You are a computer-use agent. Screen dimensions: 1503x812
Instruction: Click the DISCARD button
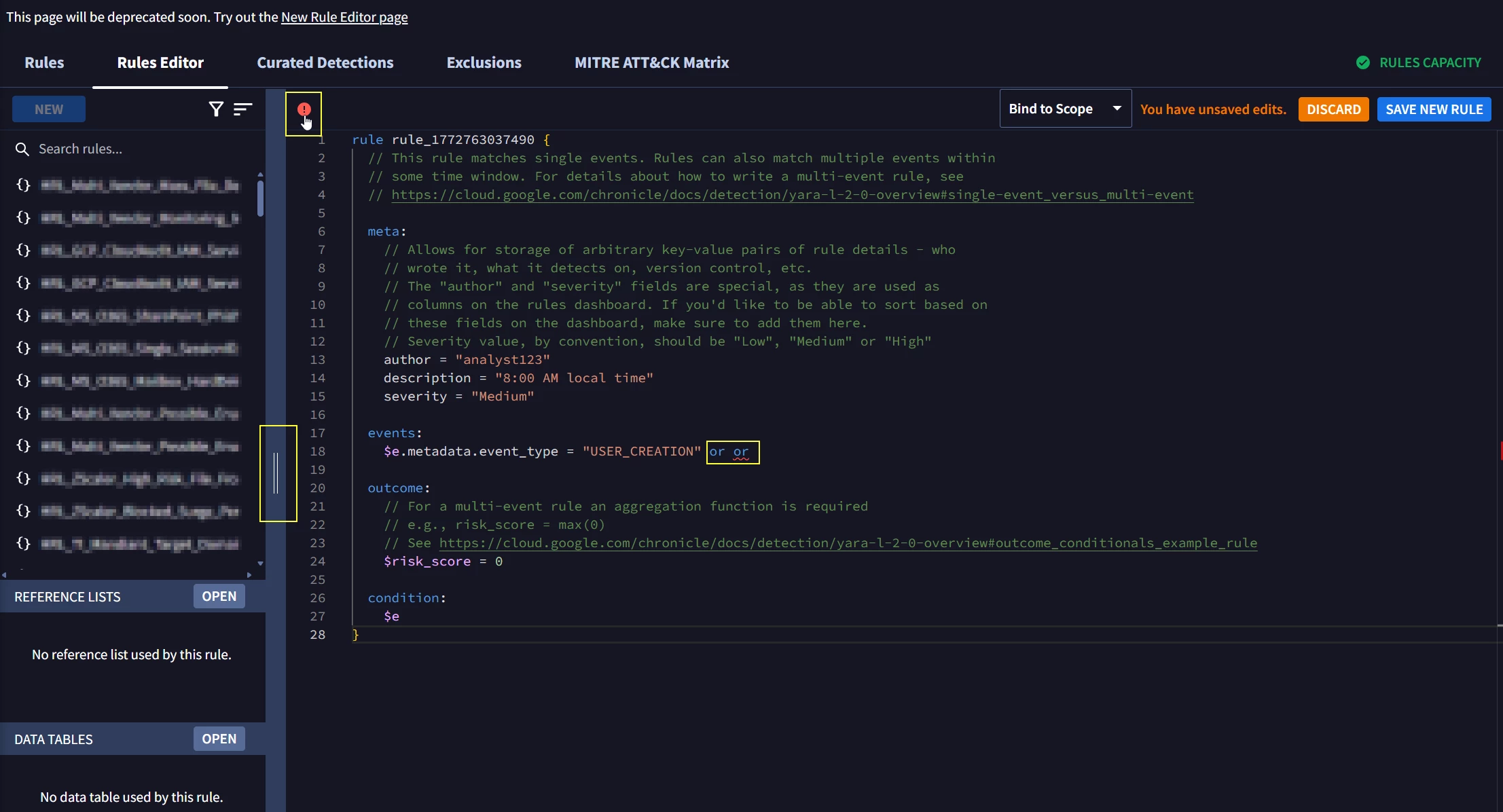1333,109
